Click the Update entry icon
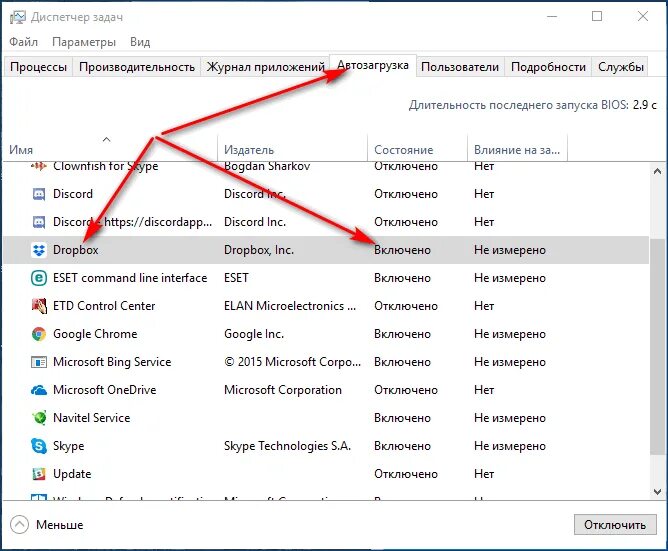This screenshot has height=551, width=668. point(39,474)
